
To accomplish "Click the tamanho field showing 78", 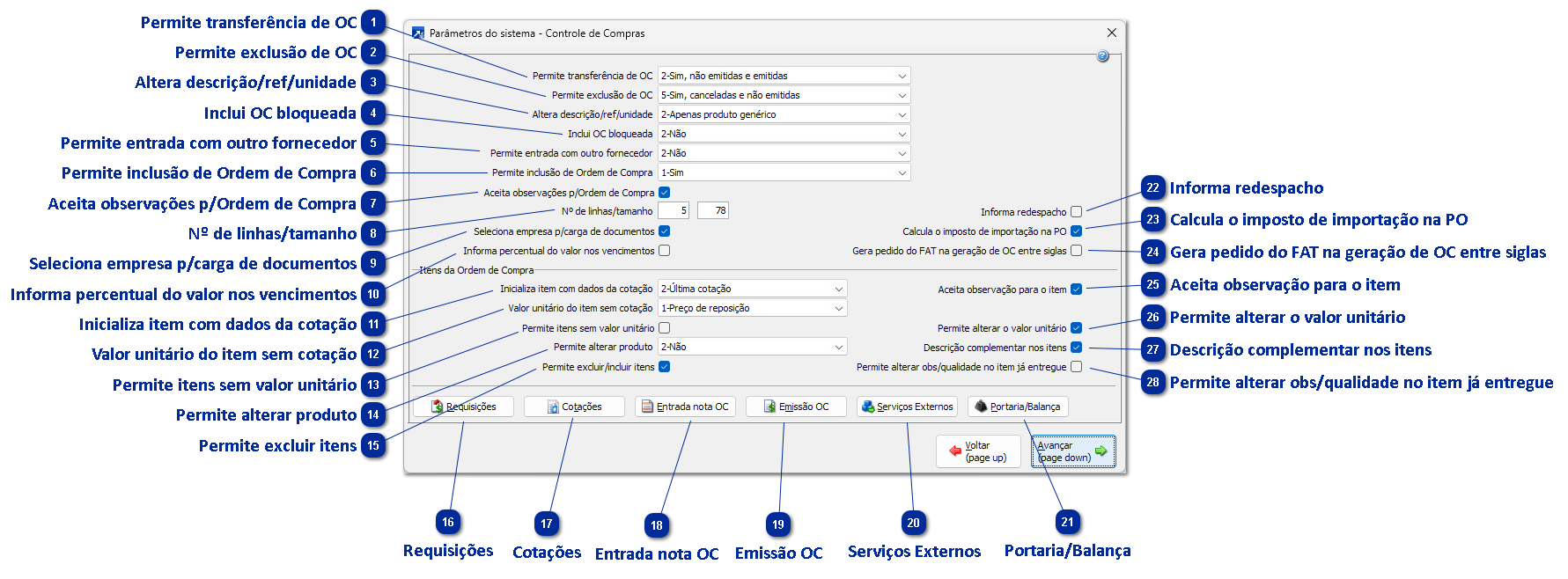I will pos(713,211).
